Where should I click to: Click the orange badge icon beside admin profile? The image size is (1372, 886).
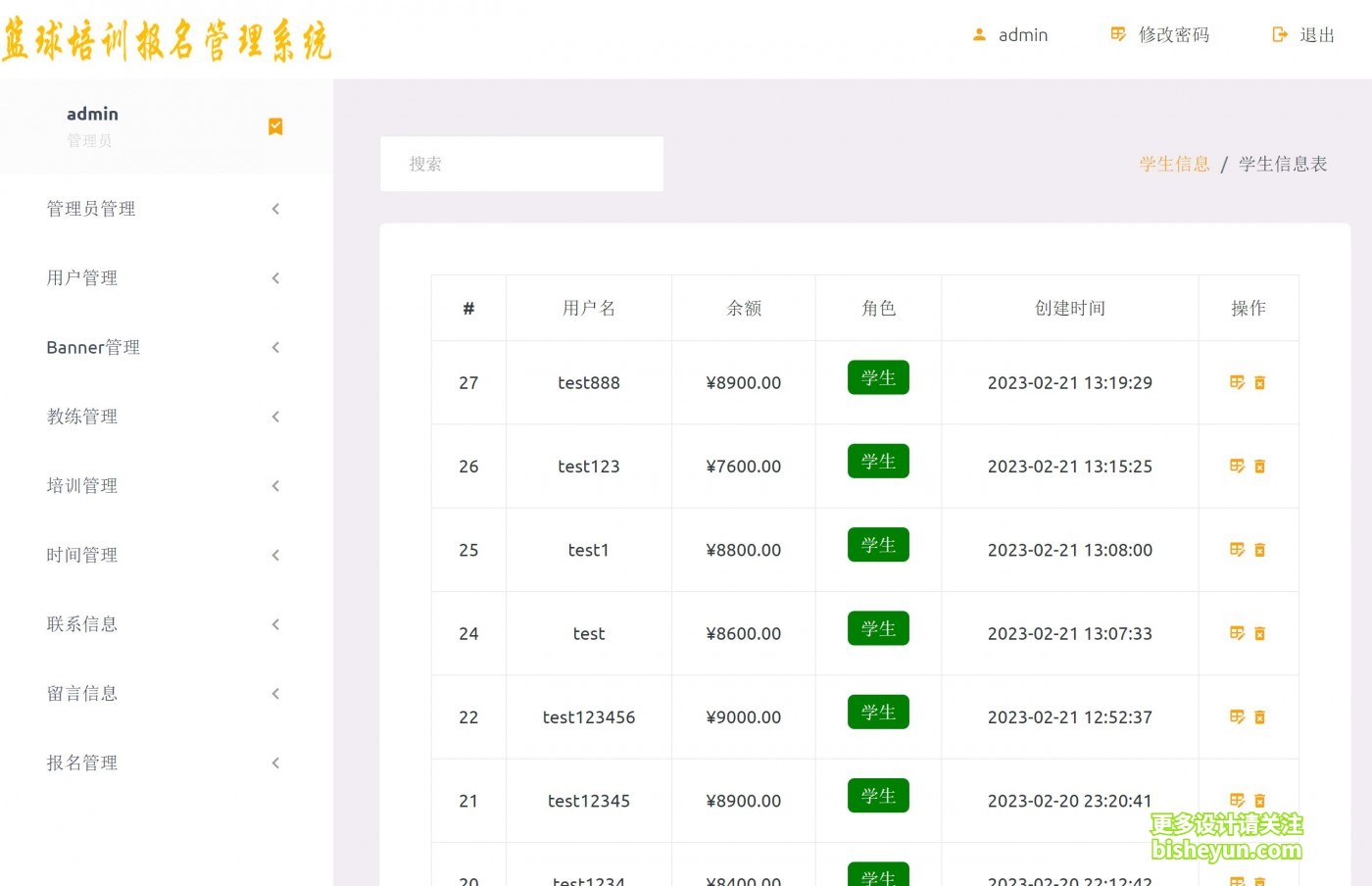point(275,126)
